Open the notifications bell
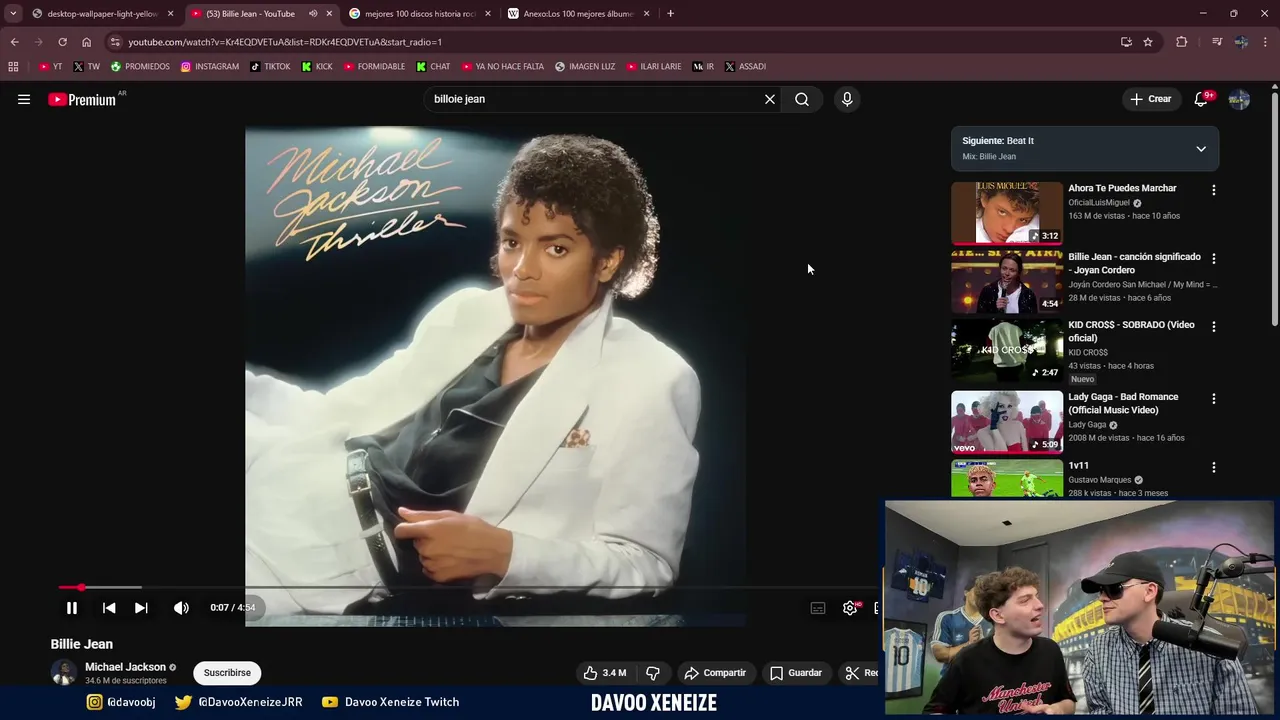This screenshot has width=1280, height=720. click(x=1201, y=99)
